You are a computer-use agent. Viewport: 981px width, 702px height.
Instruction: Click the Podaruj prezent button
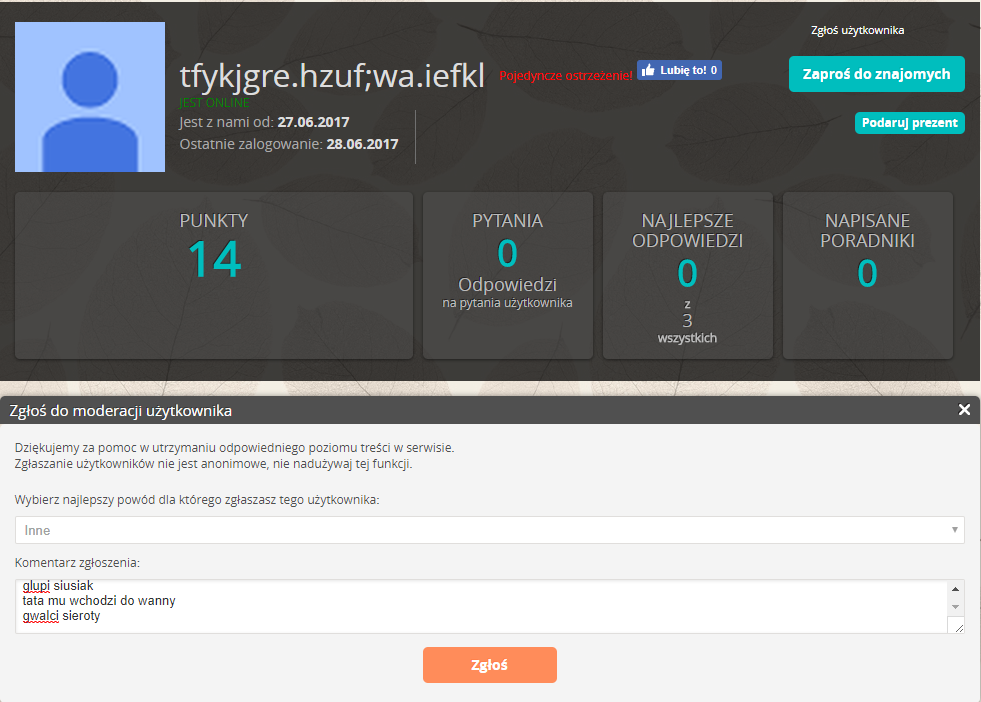[x=909, y=123]
